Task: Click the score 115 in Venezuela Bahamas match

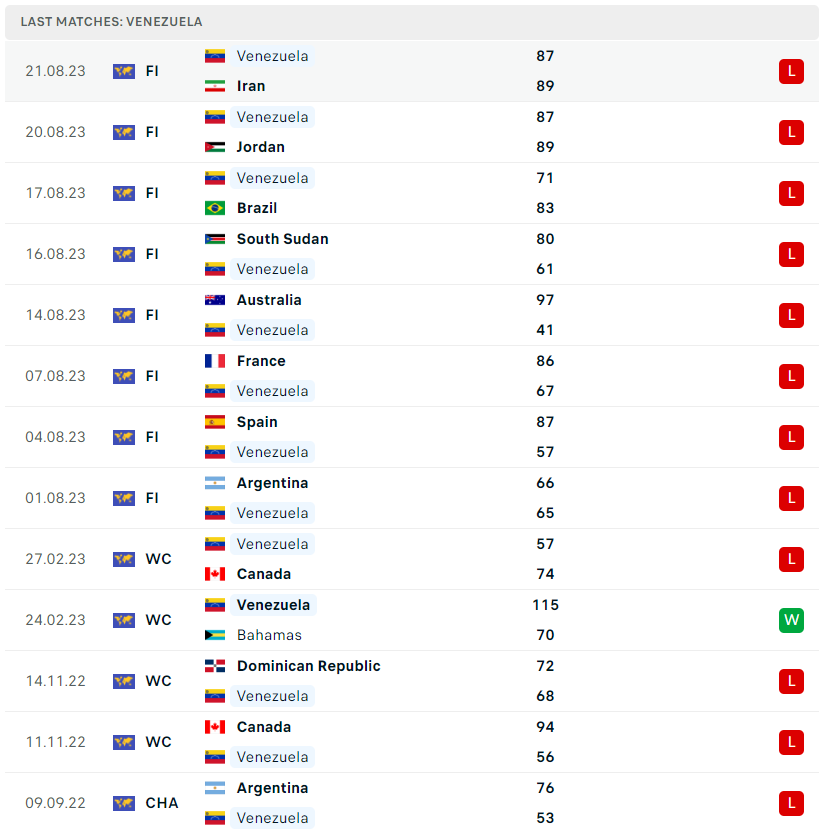Action: point(545,605)
